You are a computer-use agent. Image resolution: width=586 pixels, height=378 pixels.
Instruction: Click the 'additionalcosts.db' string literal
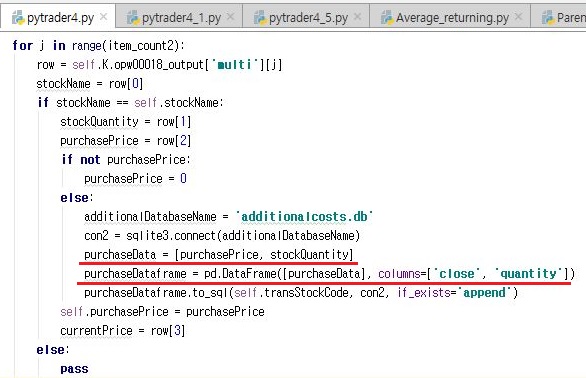[304, 217]
